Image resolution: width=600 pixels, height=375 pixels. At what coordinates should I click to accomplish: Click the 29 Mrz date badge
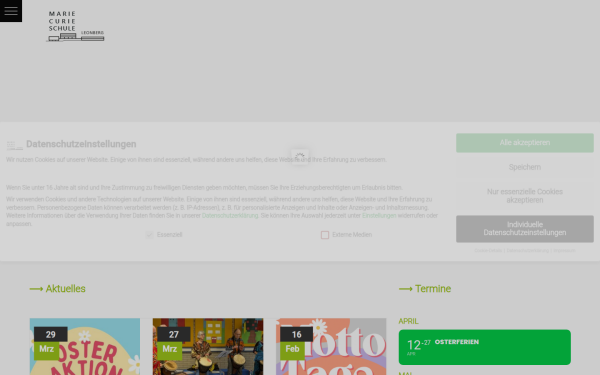point(51,343)
